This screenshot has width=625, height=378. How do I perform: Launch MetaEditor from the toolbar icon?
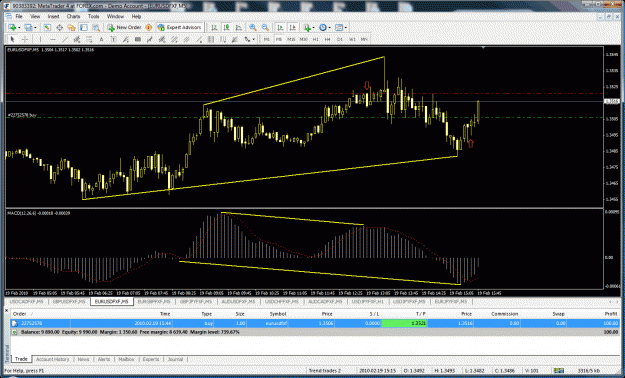click(149, 28)
